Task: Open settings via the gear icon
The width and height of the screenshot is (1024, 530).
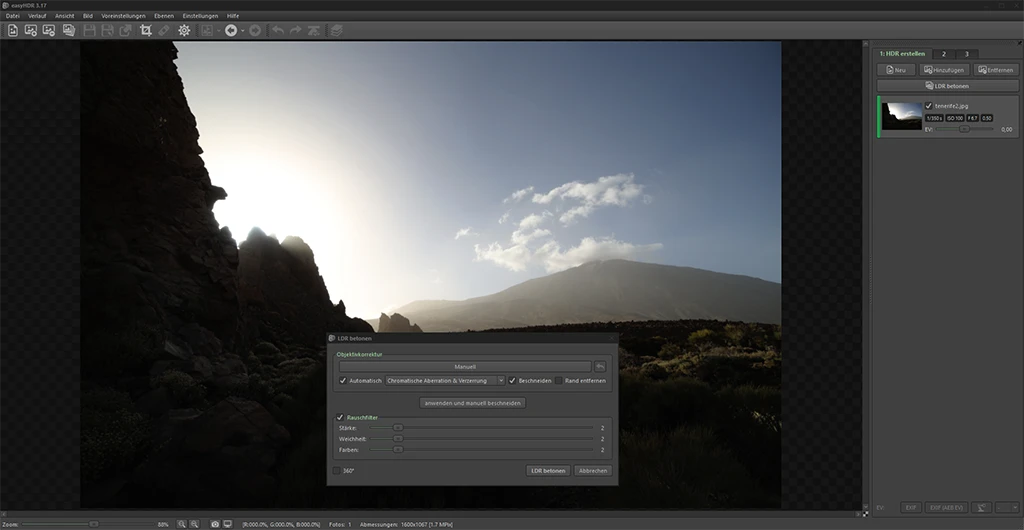Action: click(x=184, y=30)
